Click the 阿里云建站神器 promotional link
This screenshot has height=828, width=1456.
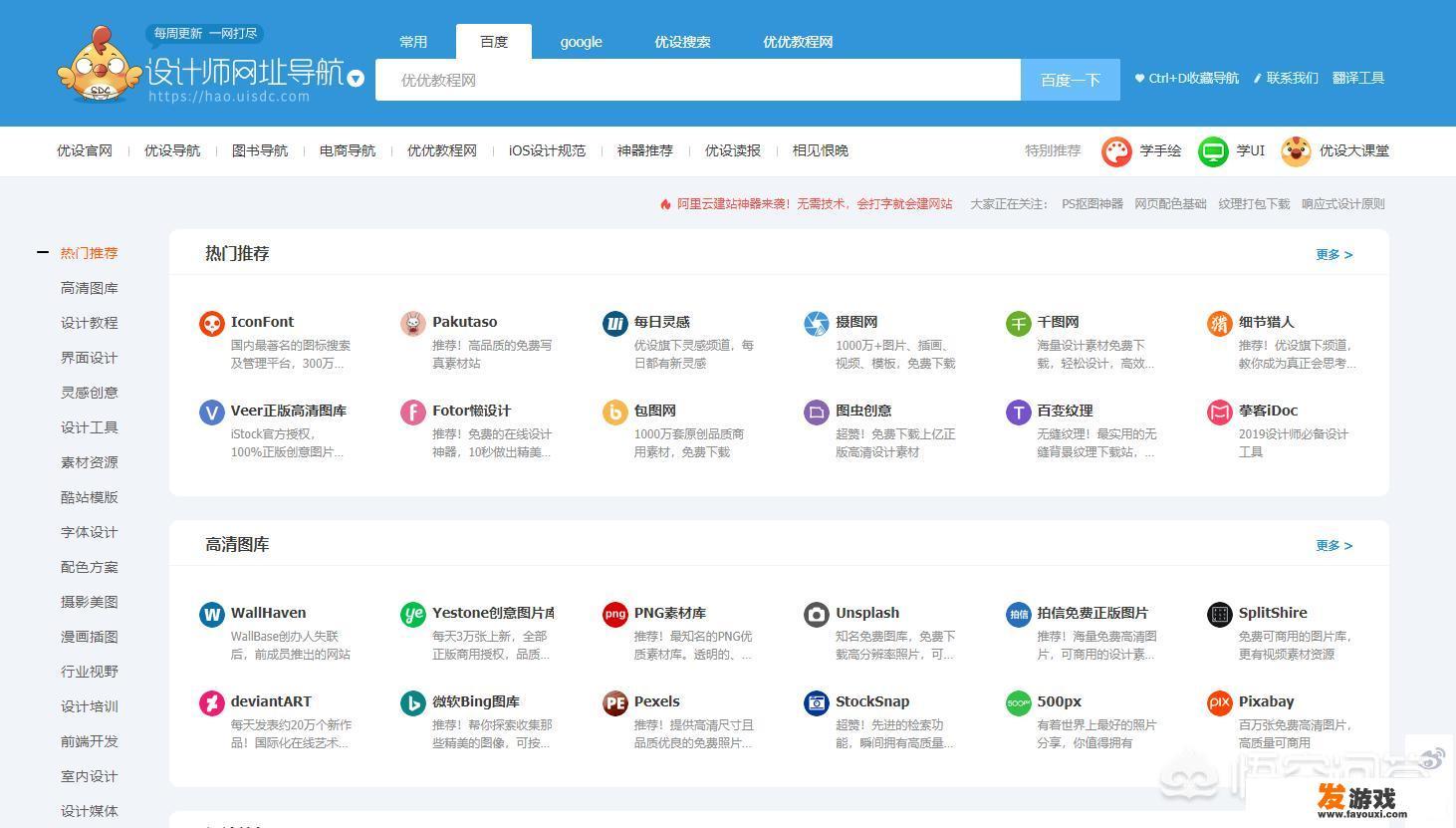(806, 203)
